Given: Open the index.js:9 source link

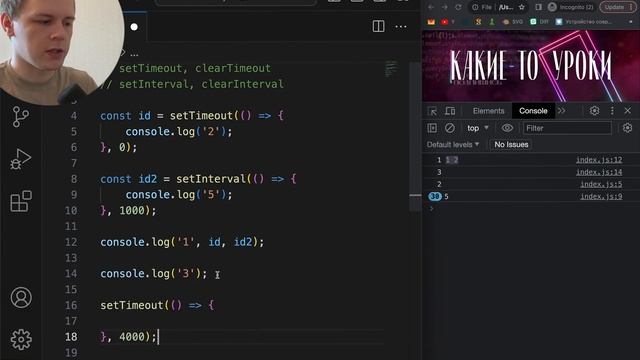Looking at the screenshot, I should (x=601, y=197).
